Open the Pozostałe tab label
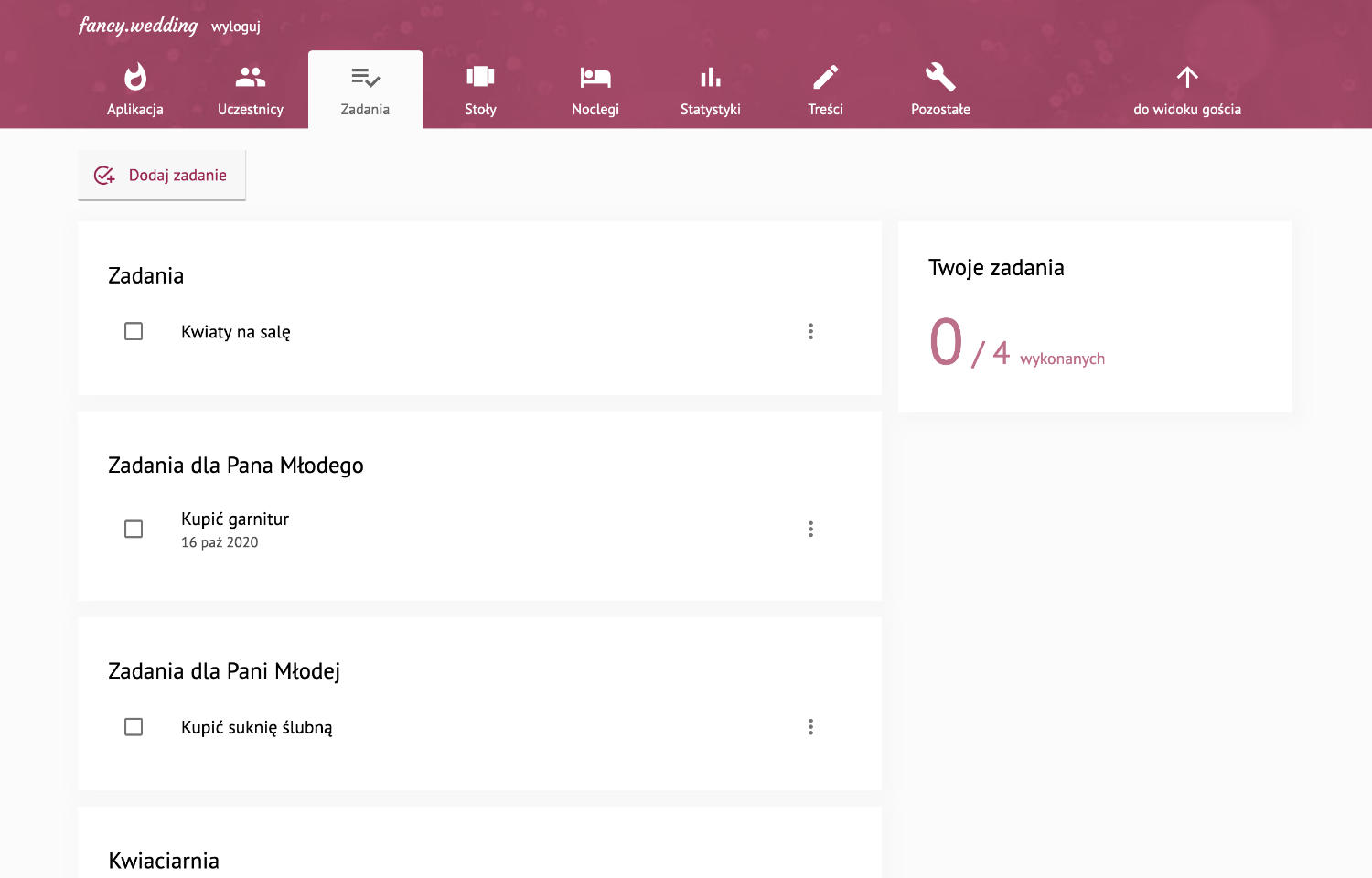Screen dimensions: 1372x878 tap(940, 109)
